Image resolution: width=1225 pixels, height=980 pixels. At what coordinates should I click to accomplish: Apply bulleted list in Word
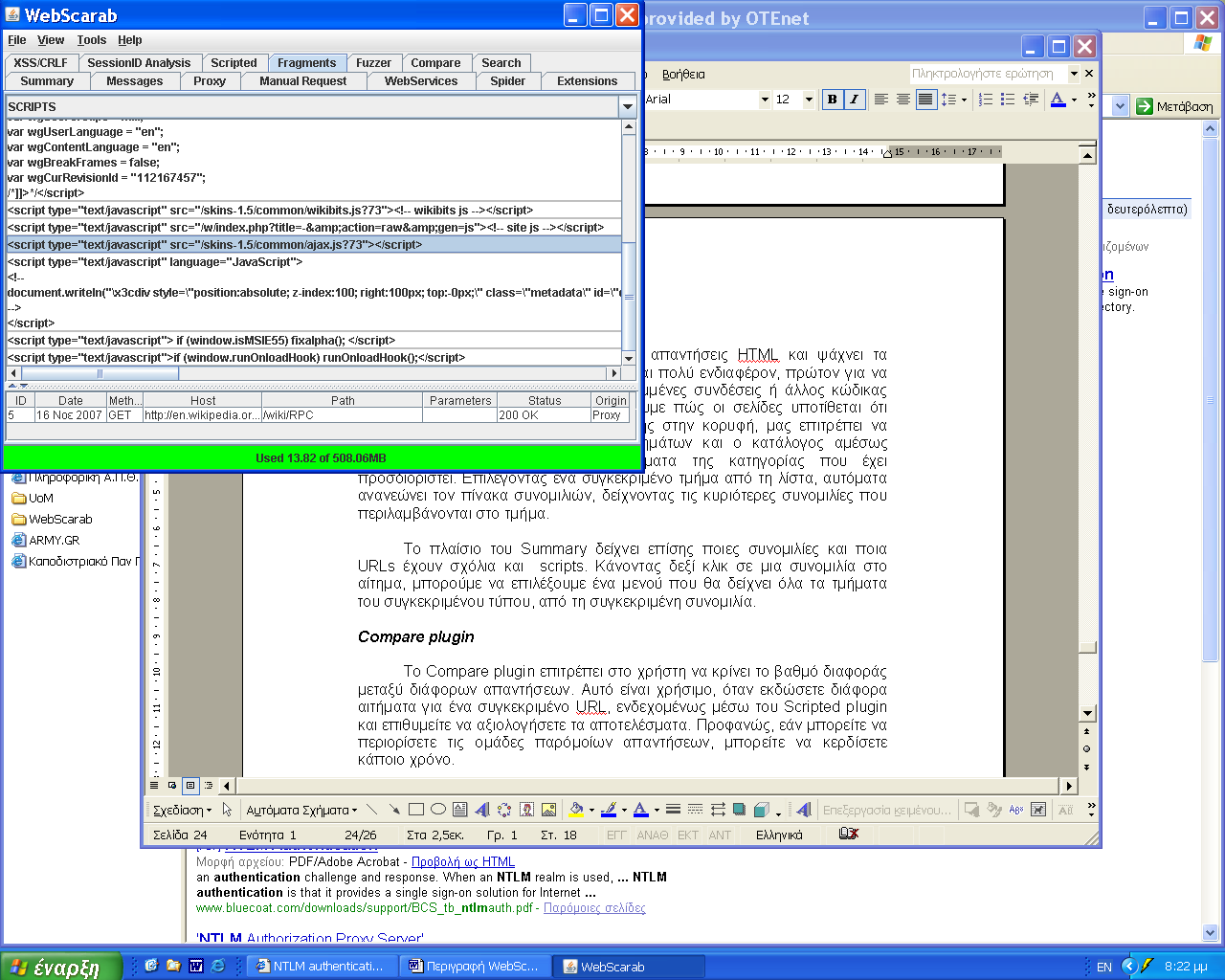1008,100
